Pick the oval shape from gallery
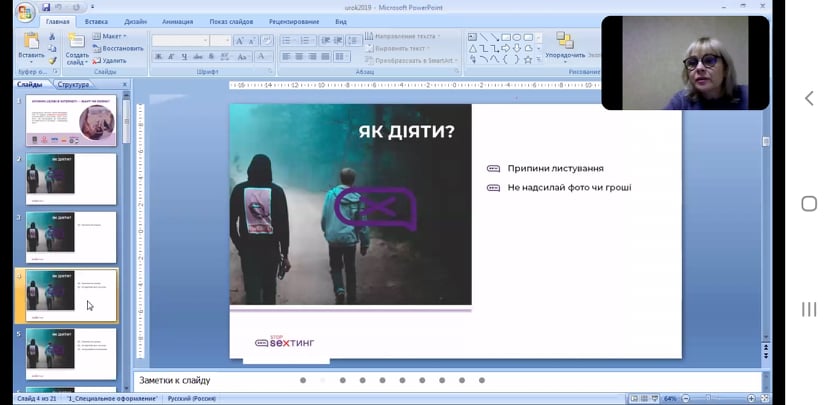This screenshot has width=833, height=405. click(516, 37)
